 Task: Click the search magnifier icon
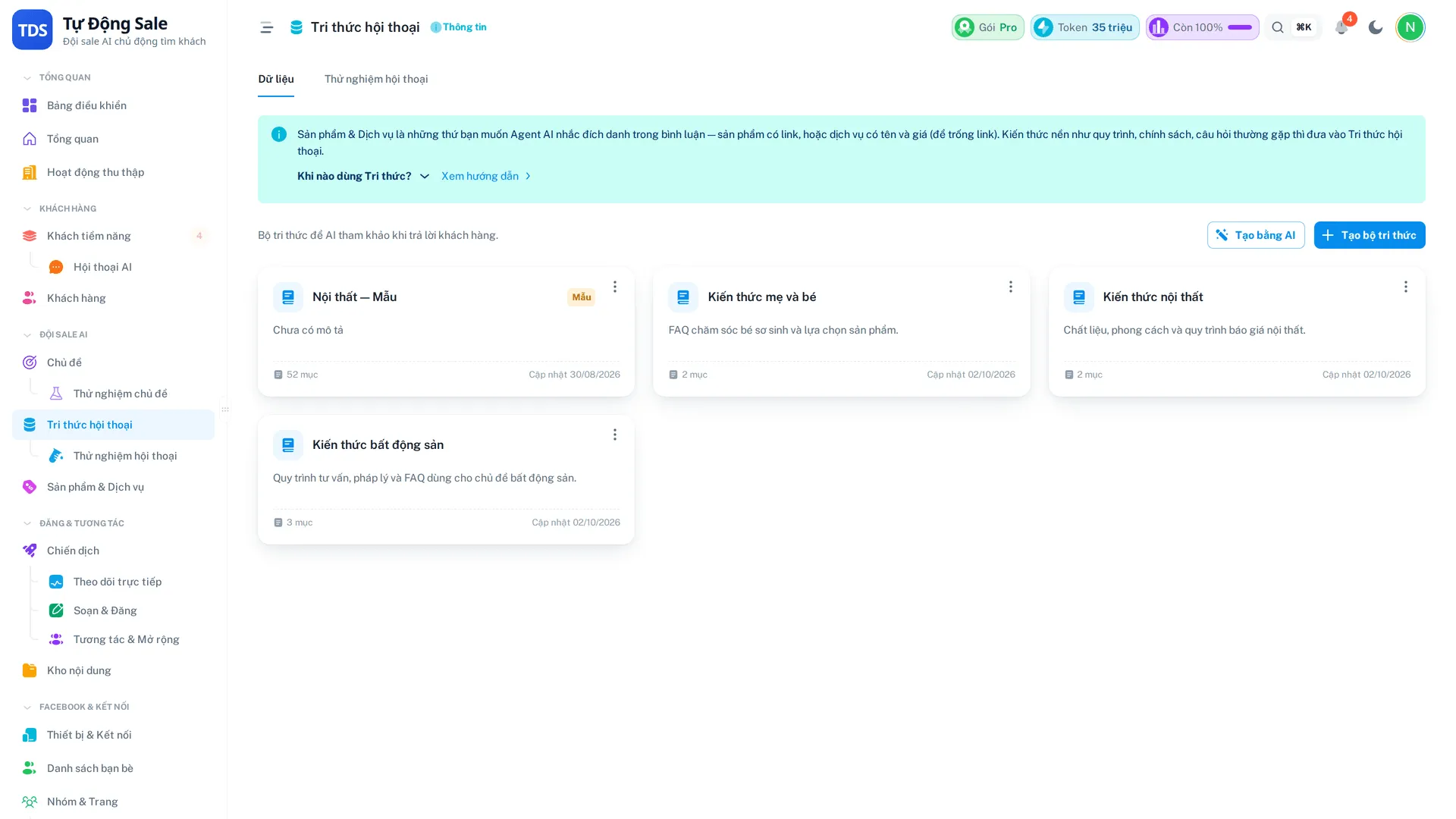coord(1278,27)
